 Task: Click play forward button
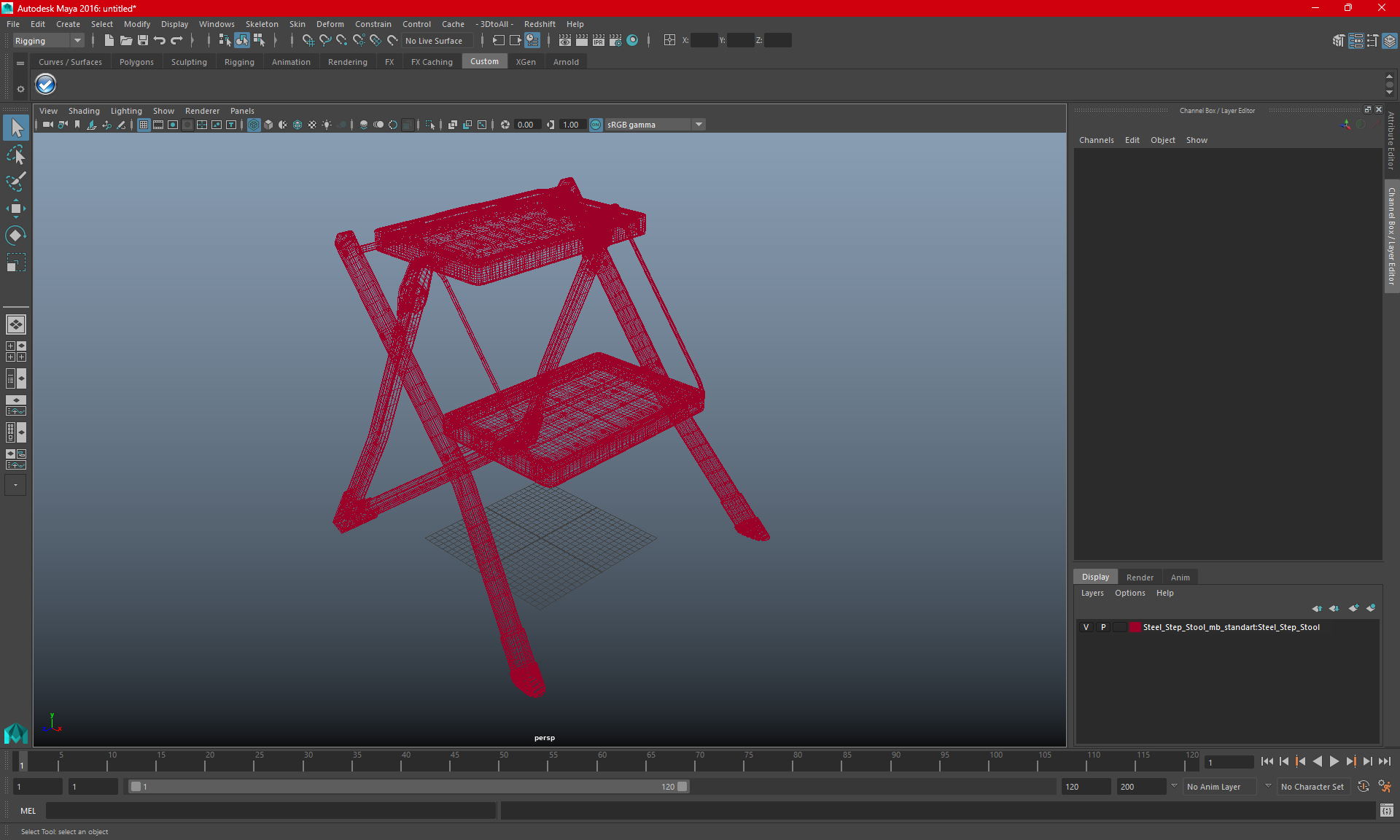click(x=1334, y=761)
